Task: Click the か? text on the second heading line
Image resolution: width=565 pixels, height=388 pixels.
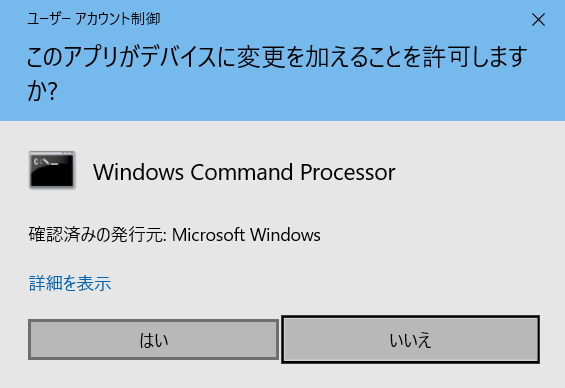Action: coord(43,90)
